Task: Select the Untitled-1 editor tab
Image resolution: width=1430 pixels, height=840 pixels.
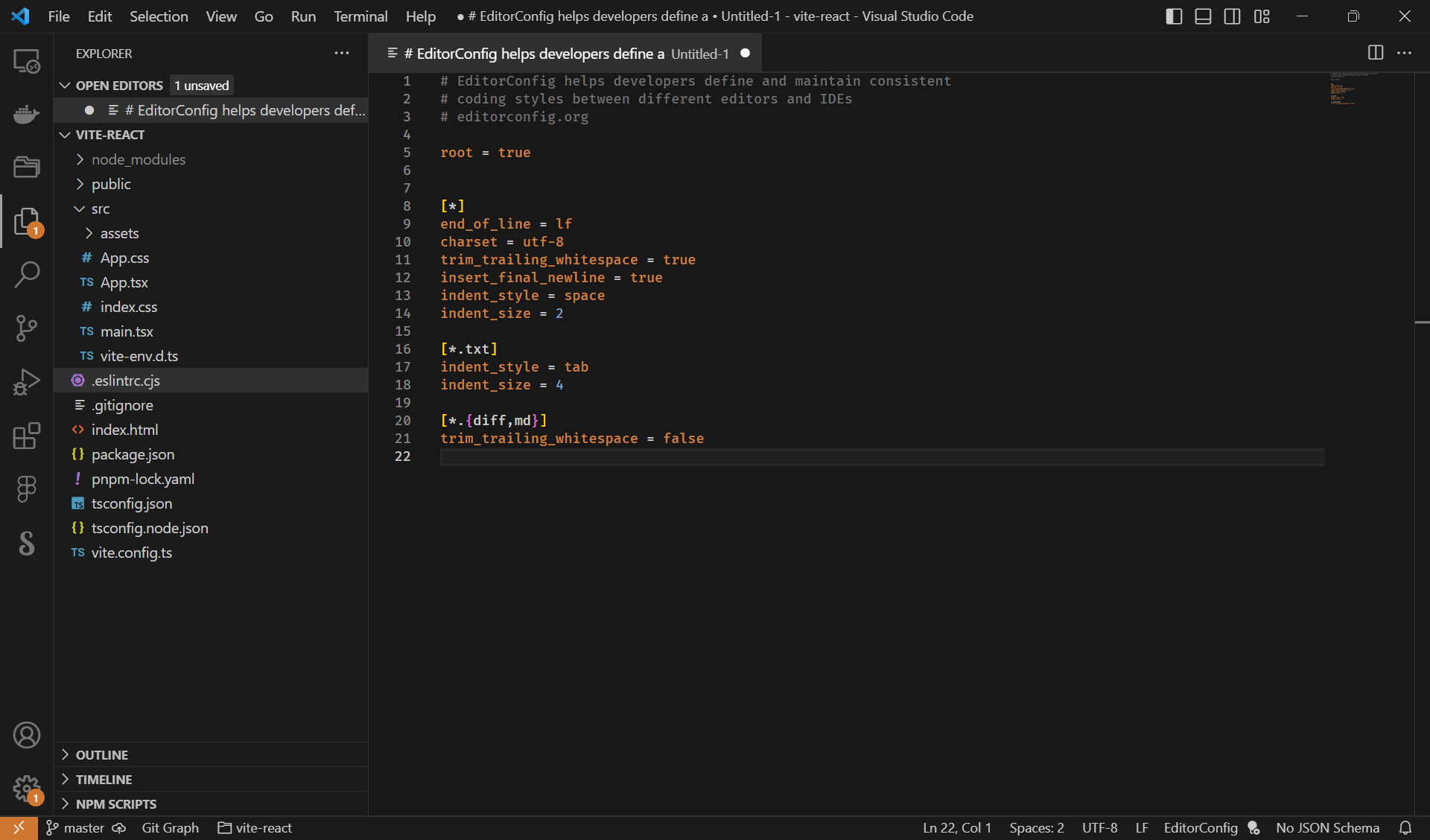Action: [565, 54]
